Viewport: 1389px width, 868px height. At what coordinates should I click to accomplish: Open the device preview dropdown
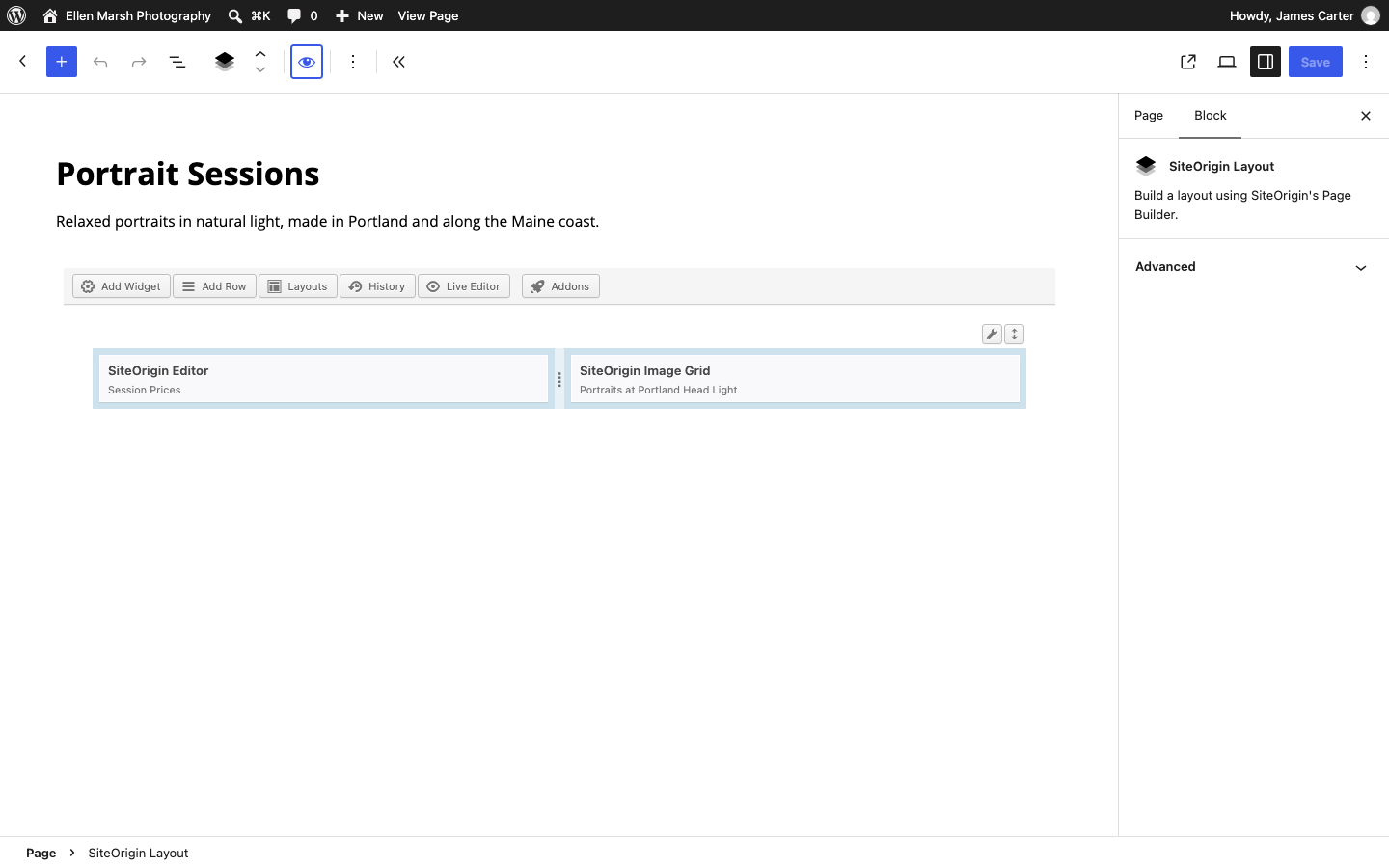click(1227, 62)
